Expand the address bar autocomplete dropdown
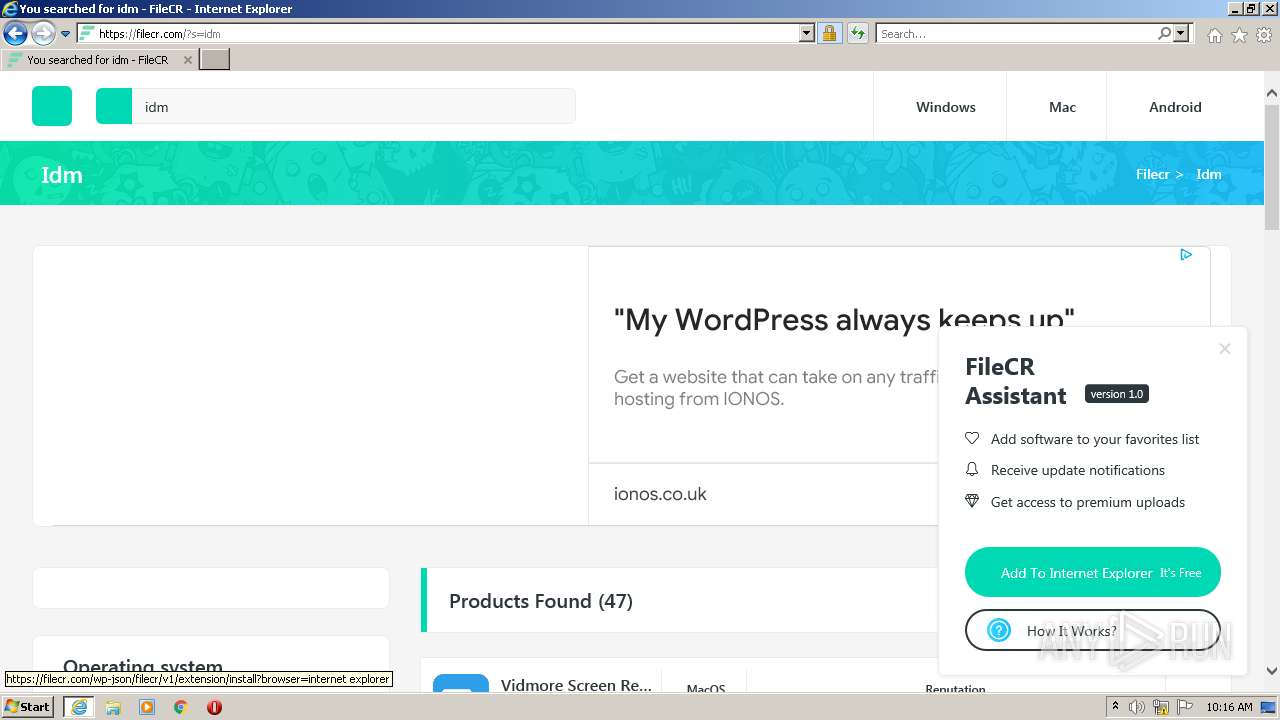Viewport: 1280px width, 720px height. coord(807,34)
